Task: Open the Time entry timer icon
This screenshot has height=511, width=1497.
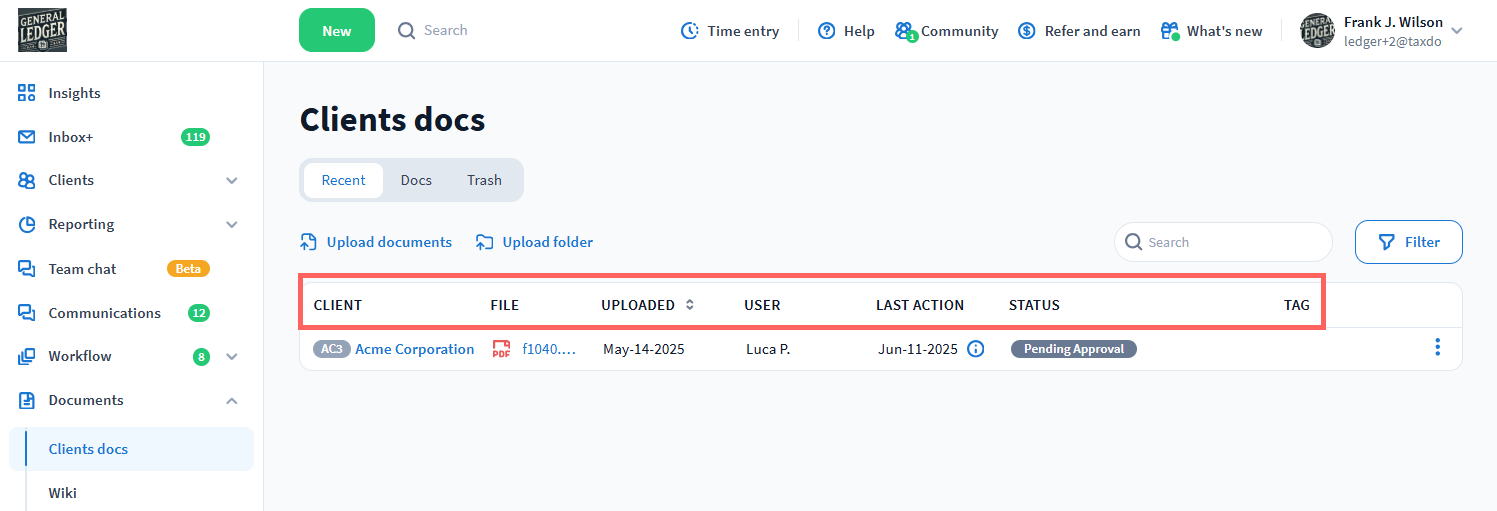Action: 690,31
